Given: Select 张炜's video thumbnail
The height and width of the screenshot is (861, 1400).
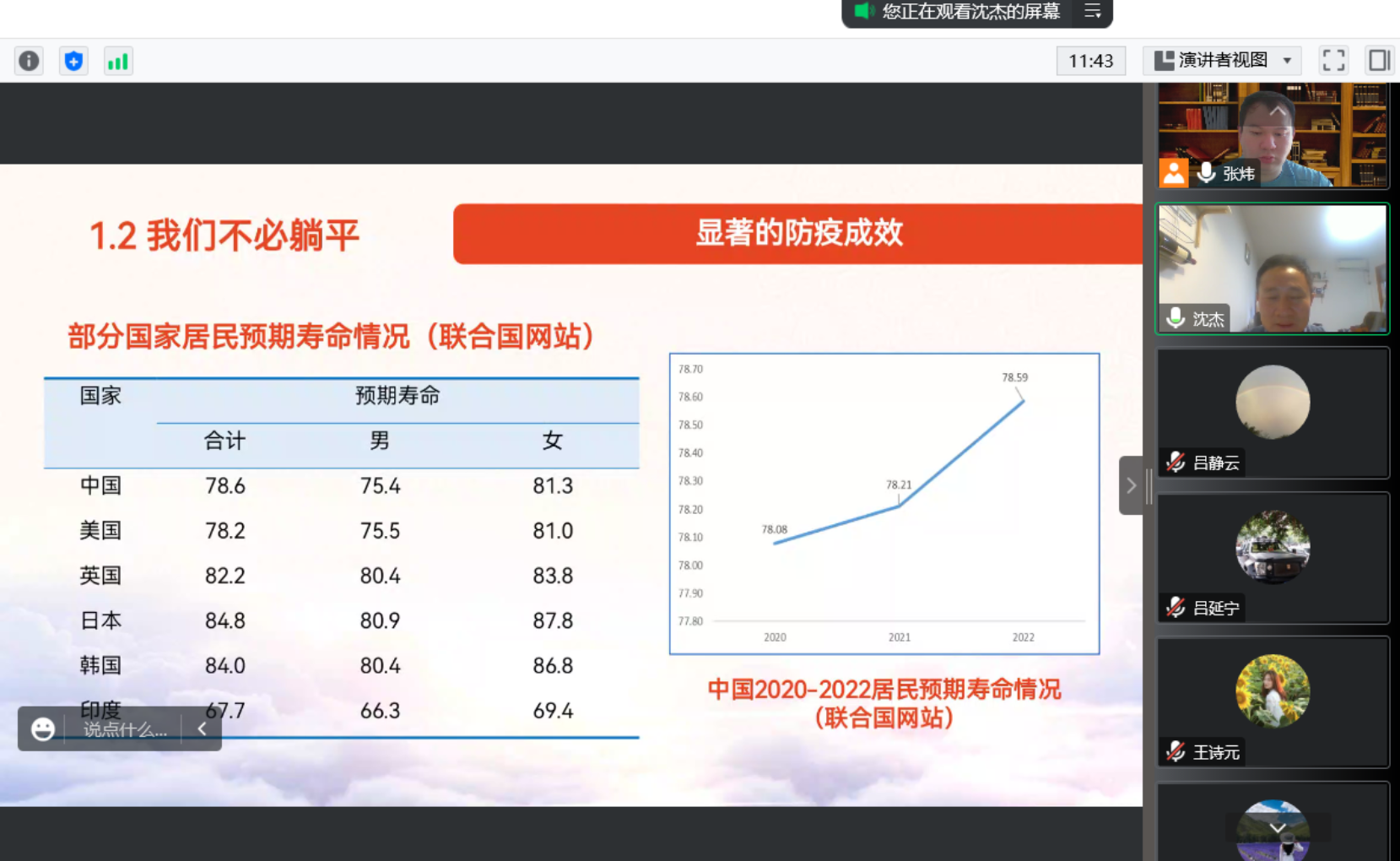Looking at the screenshot, I should pyautogui.click(x=1273, y=135).
